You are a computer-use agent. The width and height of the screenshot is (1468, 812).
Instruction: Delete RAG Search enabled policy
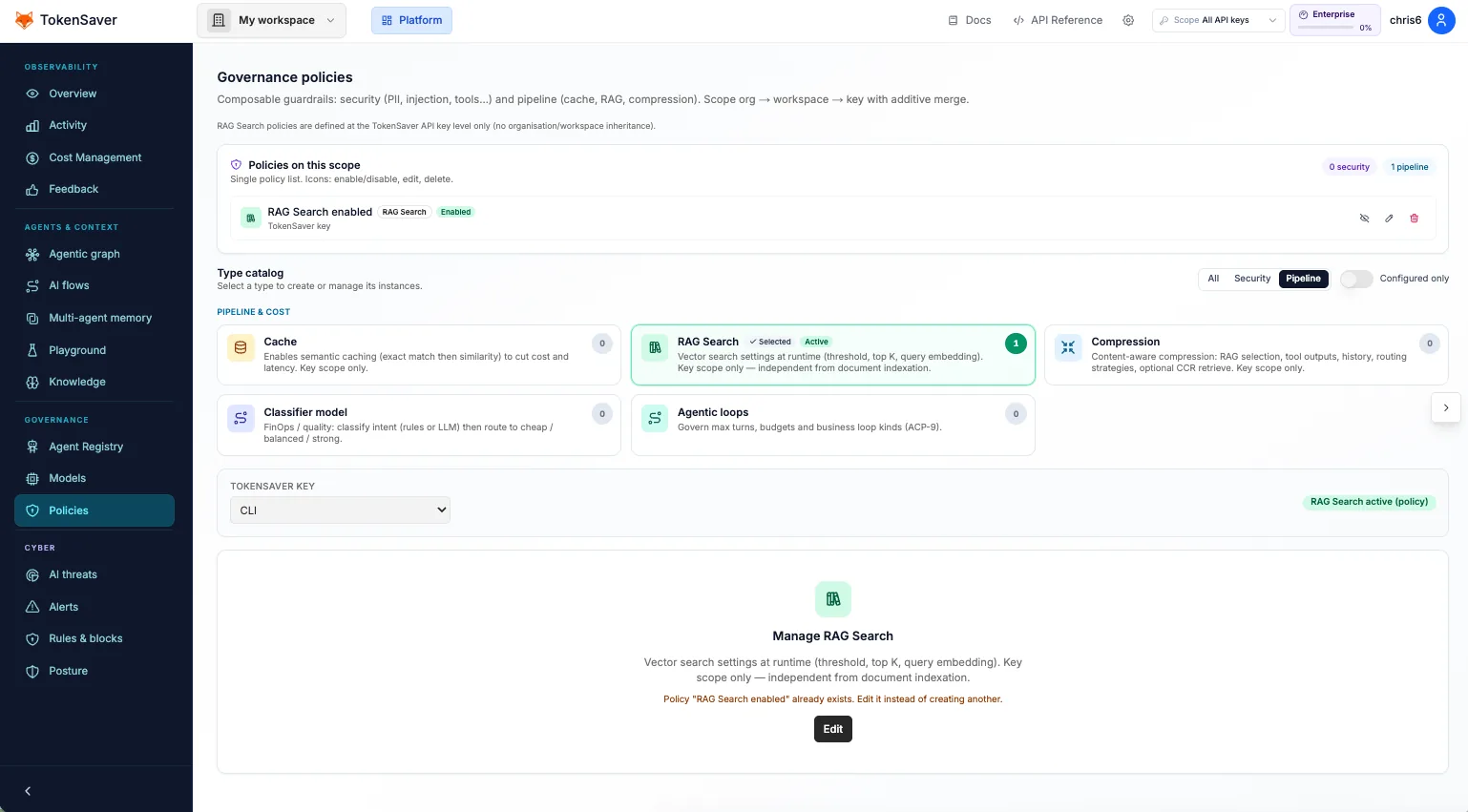coord(1415,219)
